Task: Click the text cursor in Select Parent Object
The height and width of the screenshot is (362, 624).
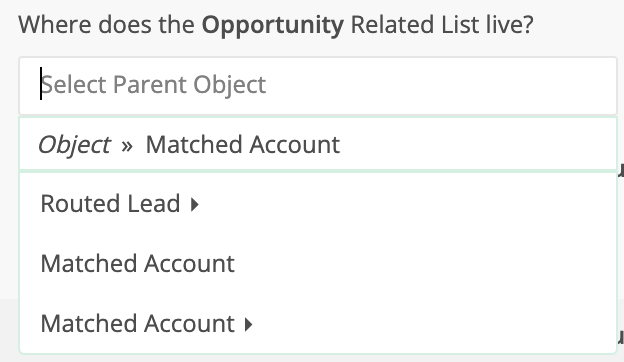Action: click(41, 84)
